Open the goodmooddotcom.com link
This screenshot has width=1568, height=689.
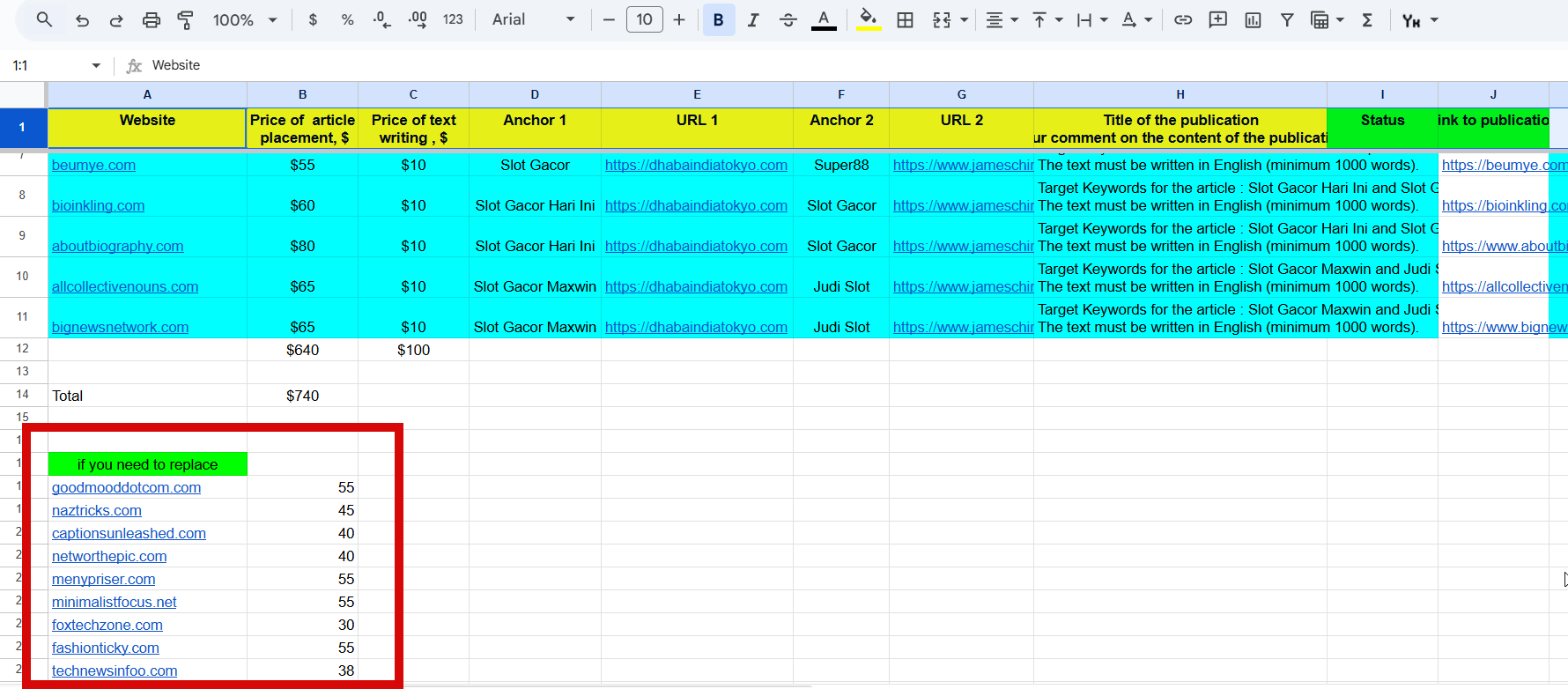126,487
